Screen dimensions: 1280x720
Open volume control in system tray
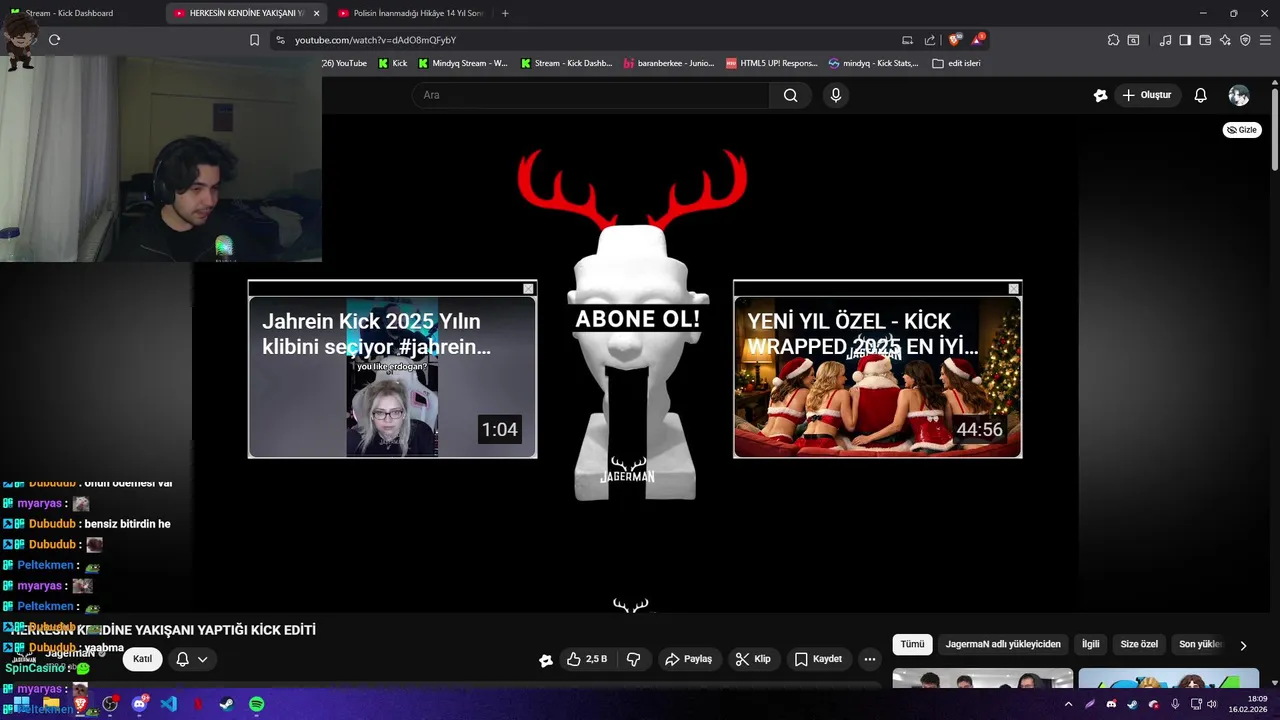click(1212, 704)
